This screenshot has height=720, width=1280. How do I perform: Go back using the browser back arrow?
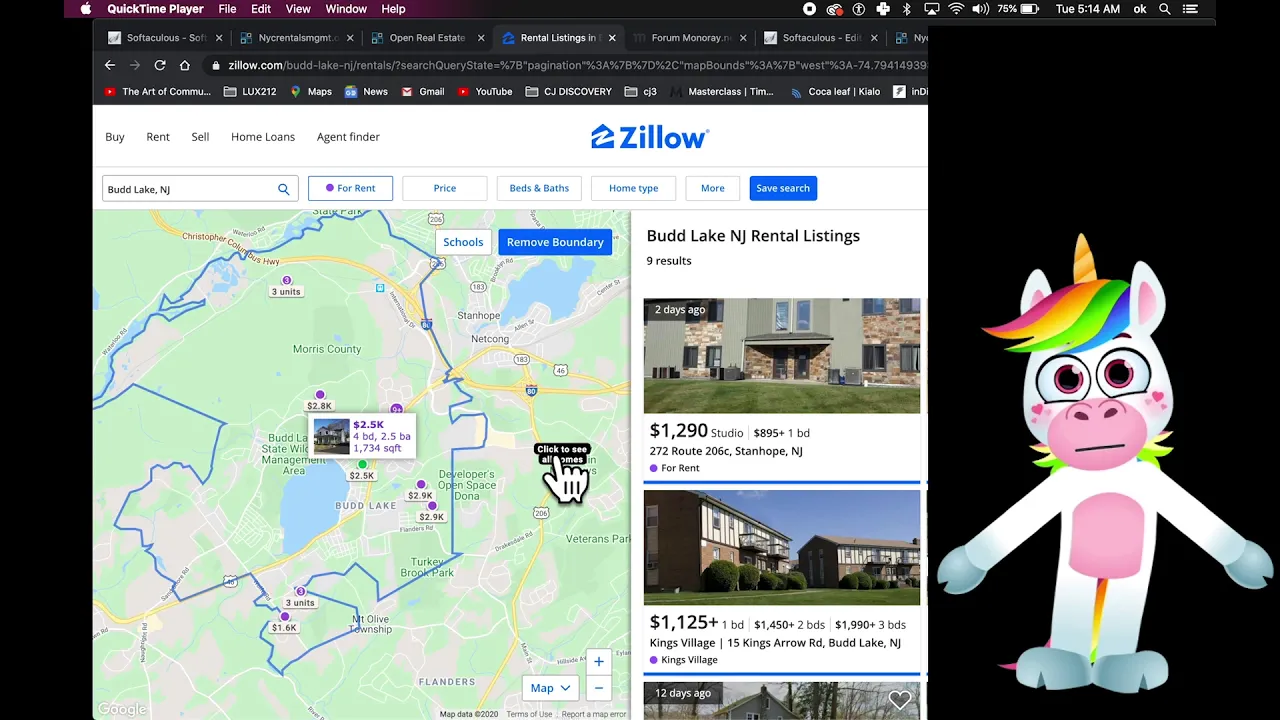tap(110, 65)
